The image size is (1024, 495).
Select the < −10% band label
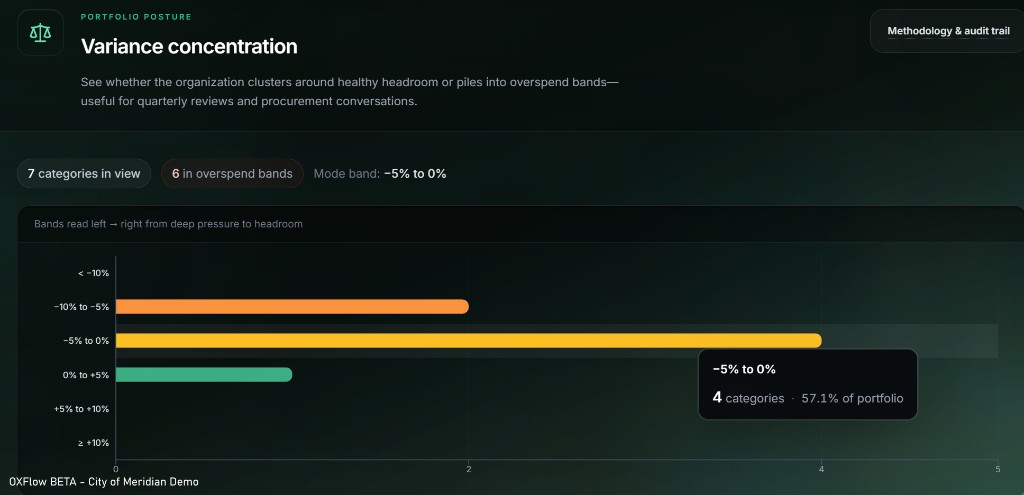pos(93,272)
